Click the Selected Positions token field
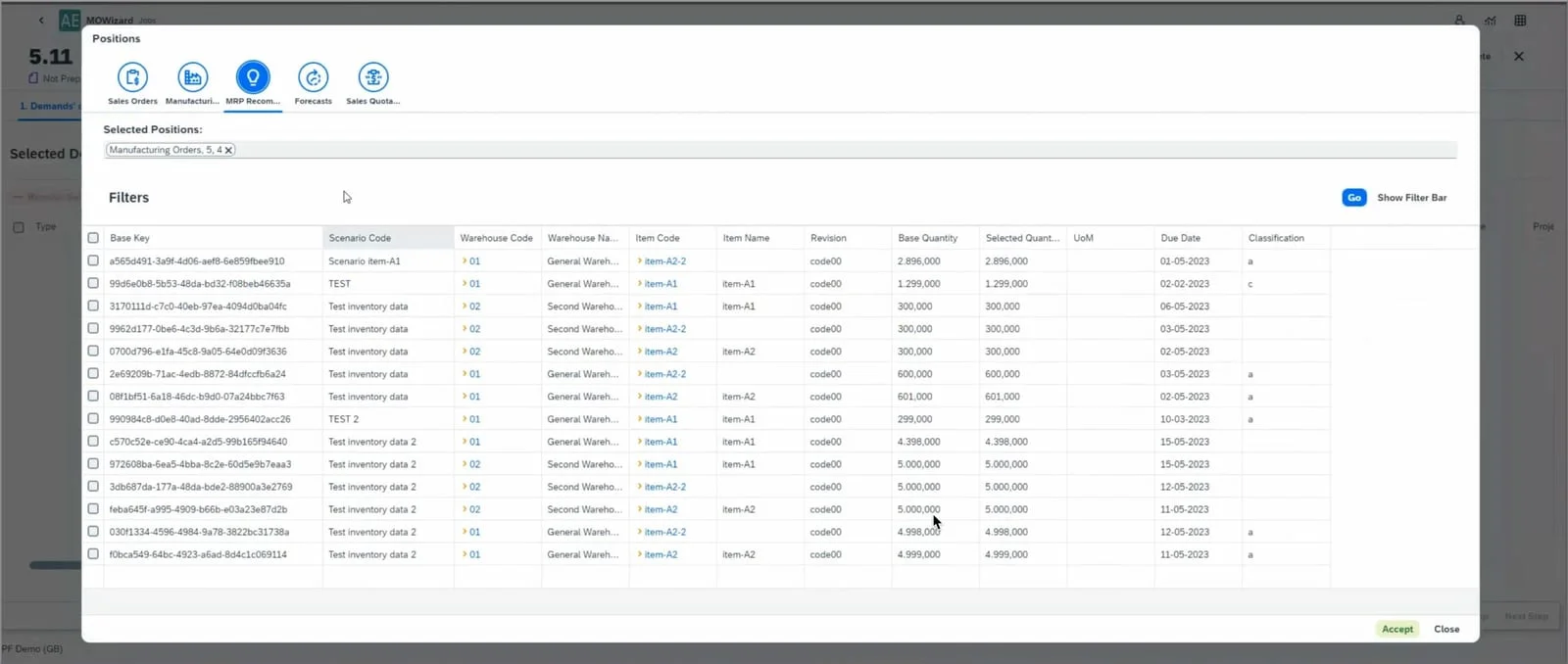The width and height of the screenshot is (1568, 664). point(780,150)
